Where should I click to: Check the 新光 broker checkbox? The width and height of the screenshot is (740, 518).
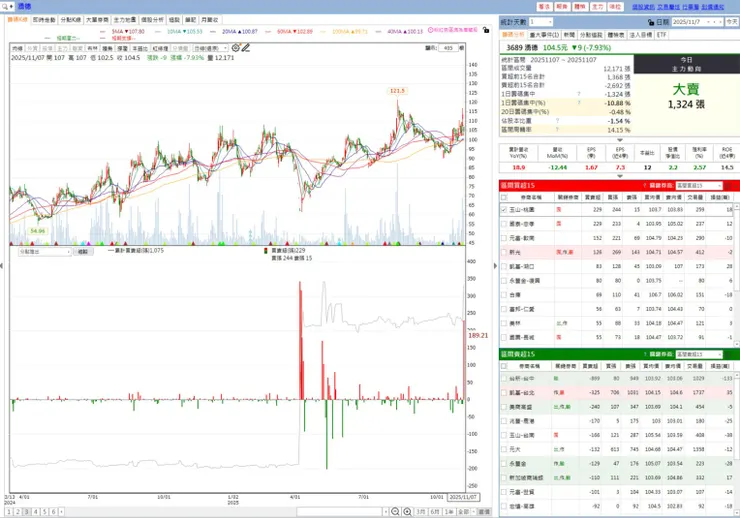[504, 252]
